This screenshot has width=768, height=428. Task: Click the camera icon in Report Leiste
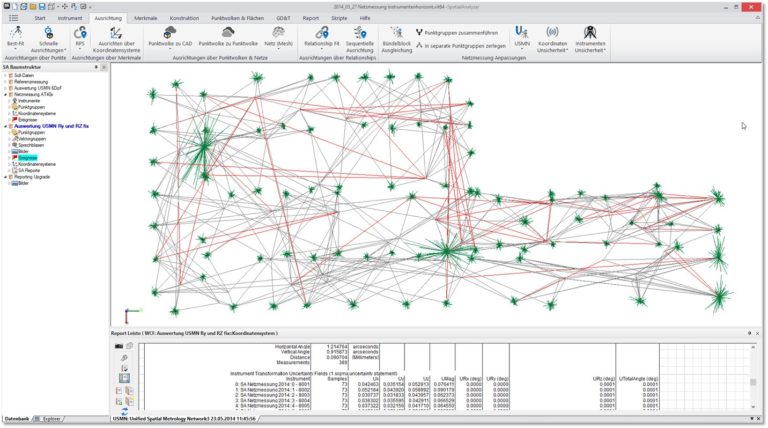(119, 346)
